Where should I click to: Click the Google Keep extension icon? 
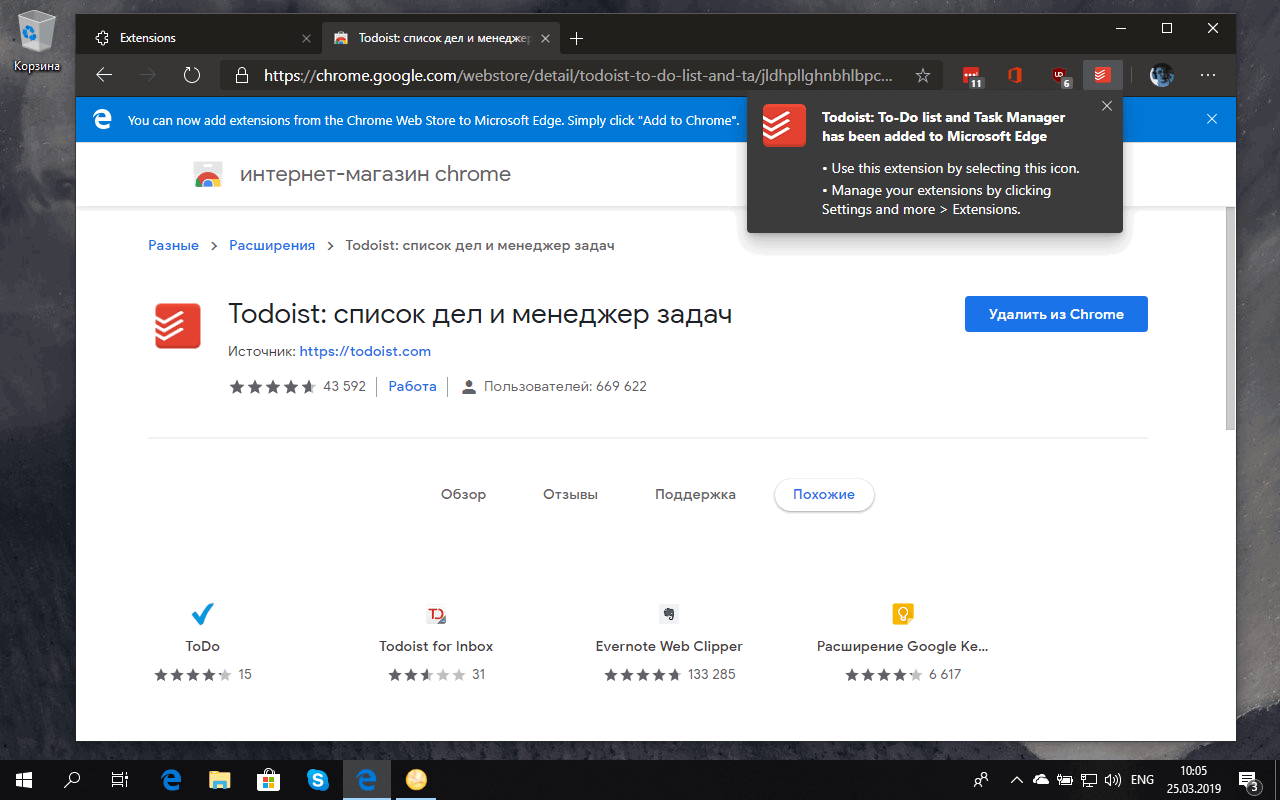[x=903, y=614]
